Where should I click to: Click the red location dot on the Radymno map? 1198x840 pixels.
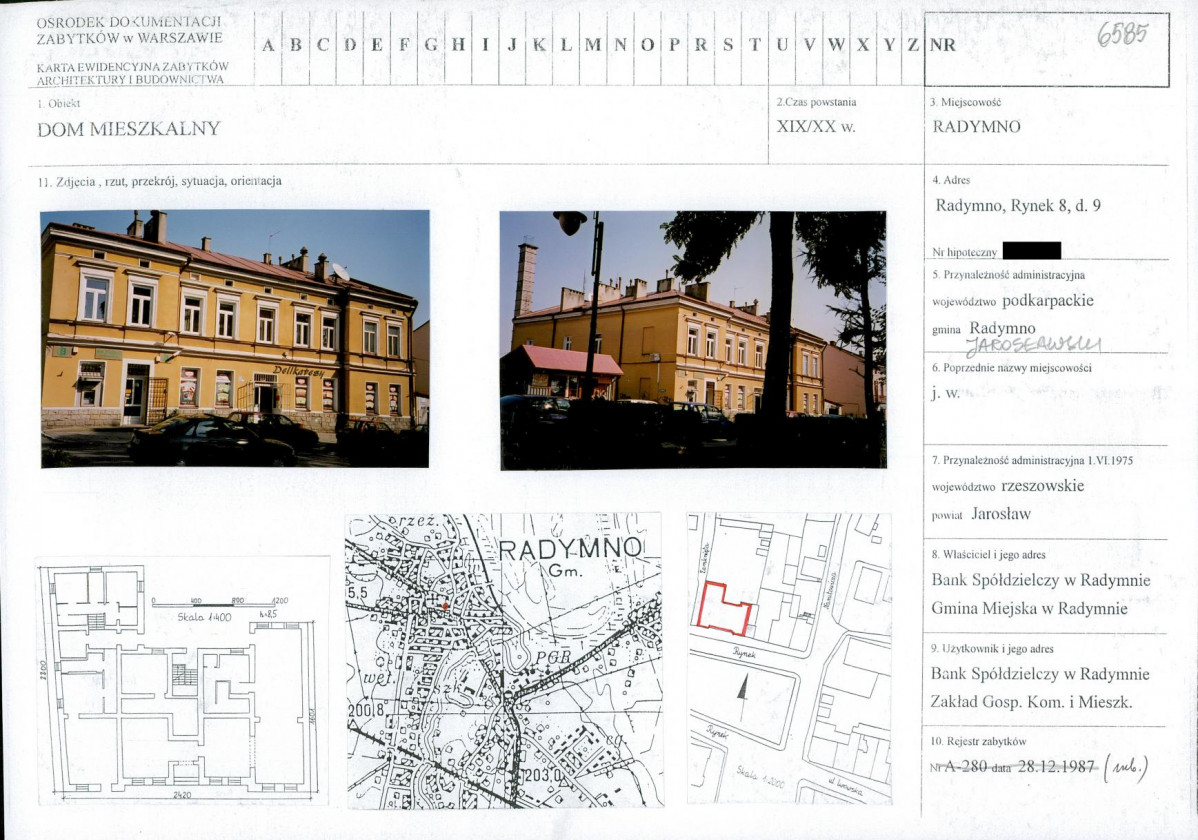coord(445,606)
